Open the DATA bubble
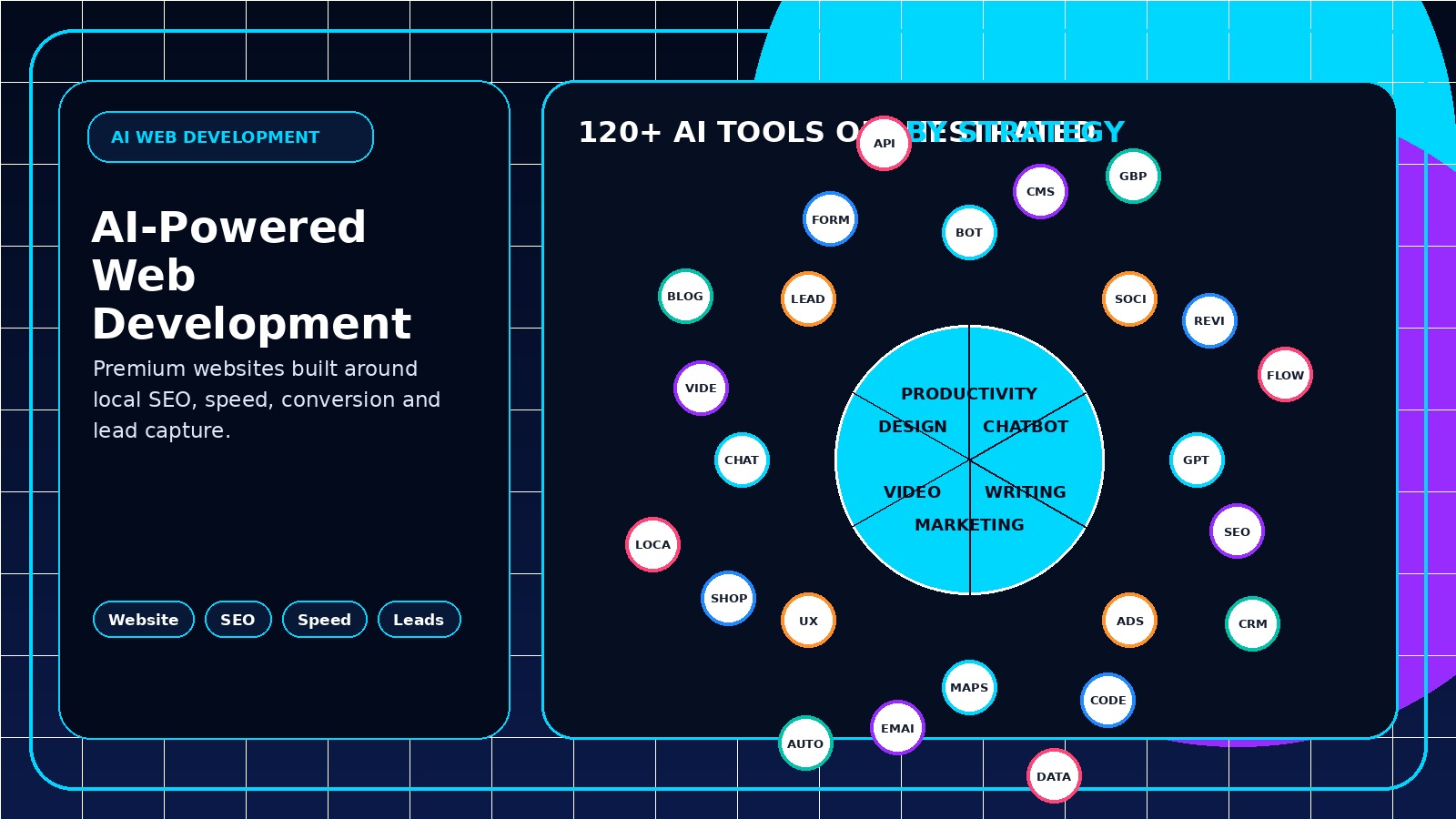The width and height of the screenshot is (1456, 819). 1054,776
